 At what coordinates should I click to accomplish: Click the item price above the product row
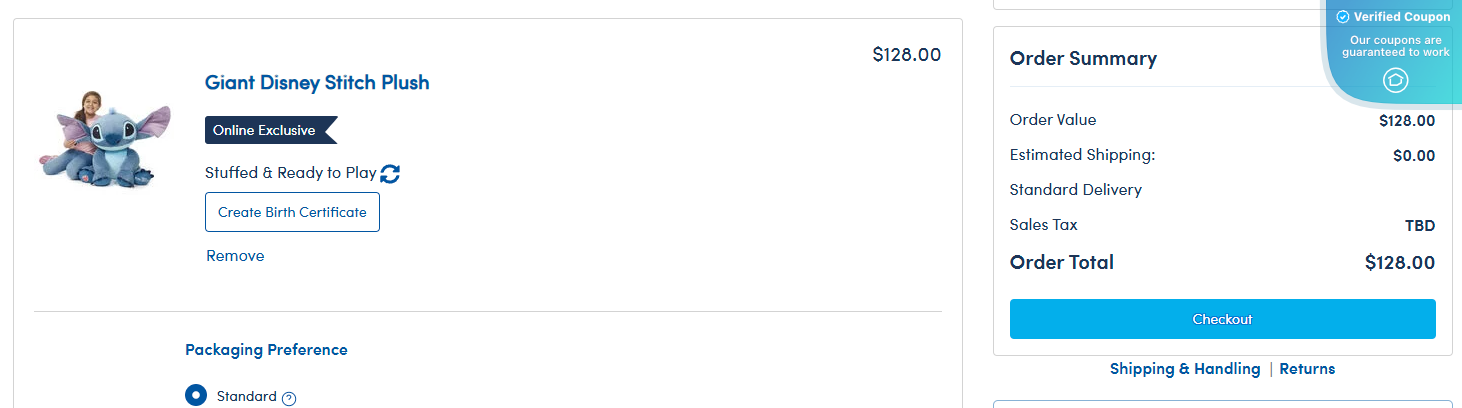906,54
